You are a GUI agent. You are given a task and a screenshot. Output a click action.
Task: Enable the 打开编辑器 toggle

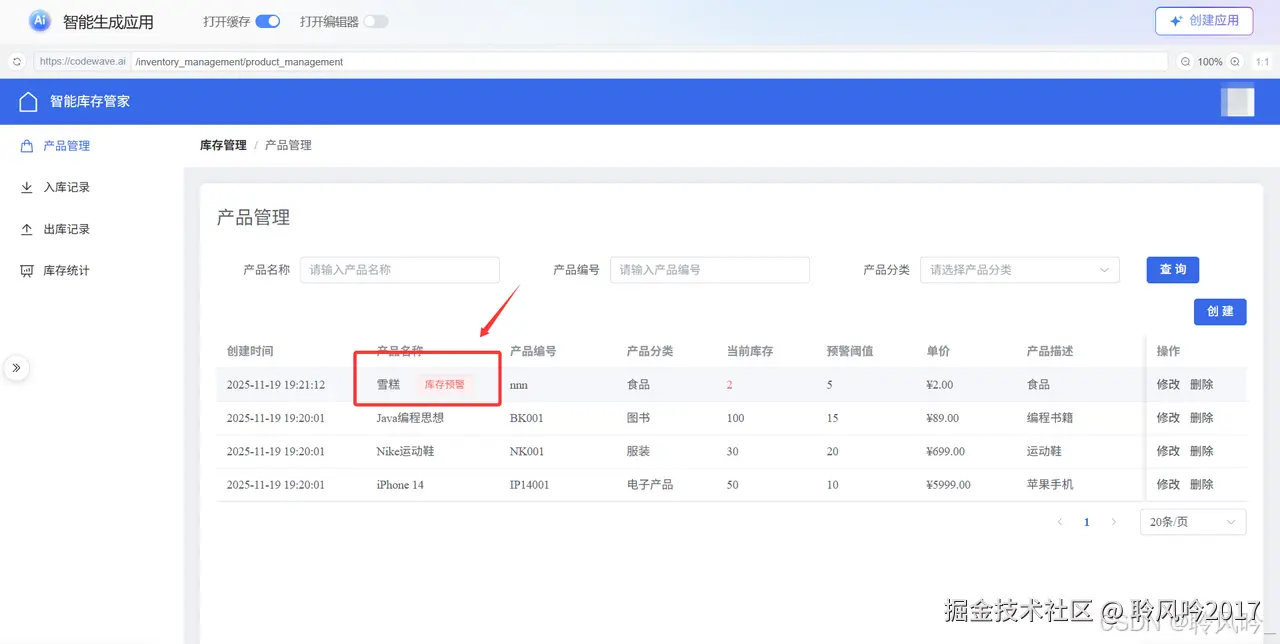375,20
